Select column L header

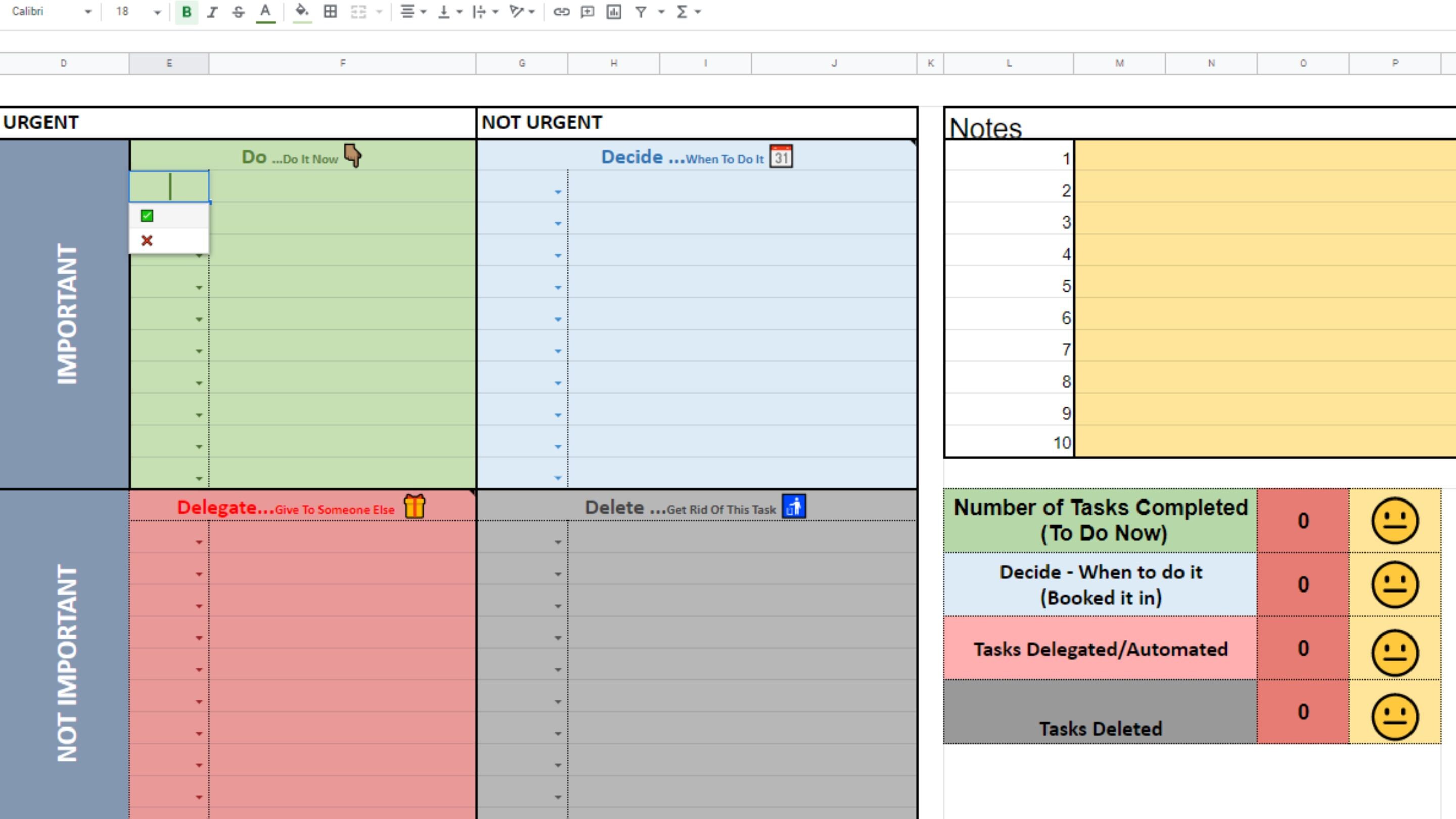coord(1009,63)
